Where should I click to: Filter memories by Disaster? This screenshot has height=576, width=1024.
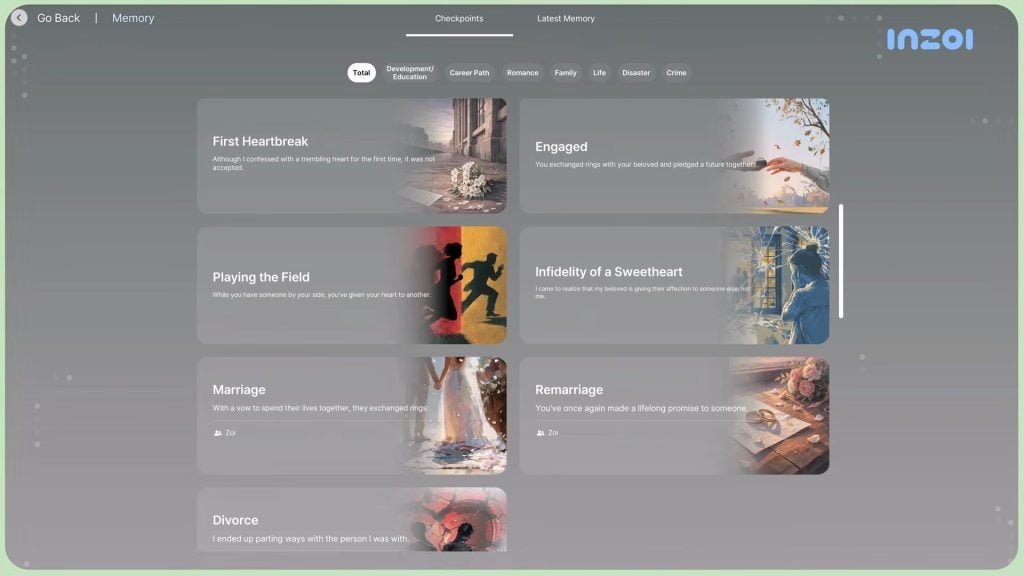[636, 73]
